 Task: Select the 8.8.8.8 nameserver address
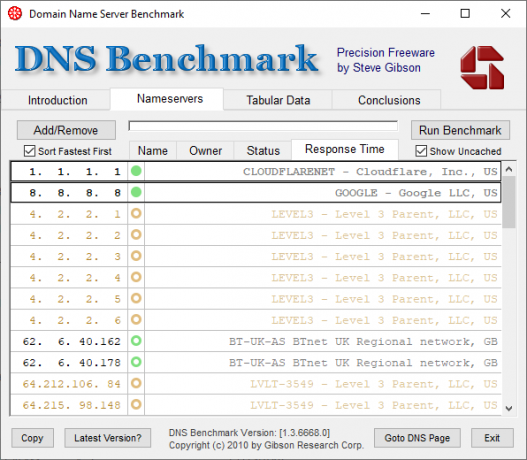point(75,193)
